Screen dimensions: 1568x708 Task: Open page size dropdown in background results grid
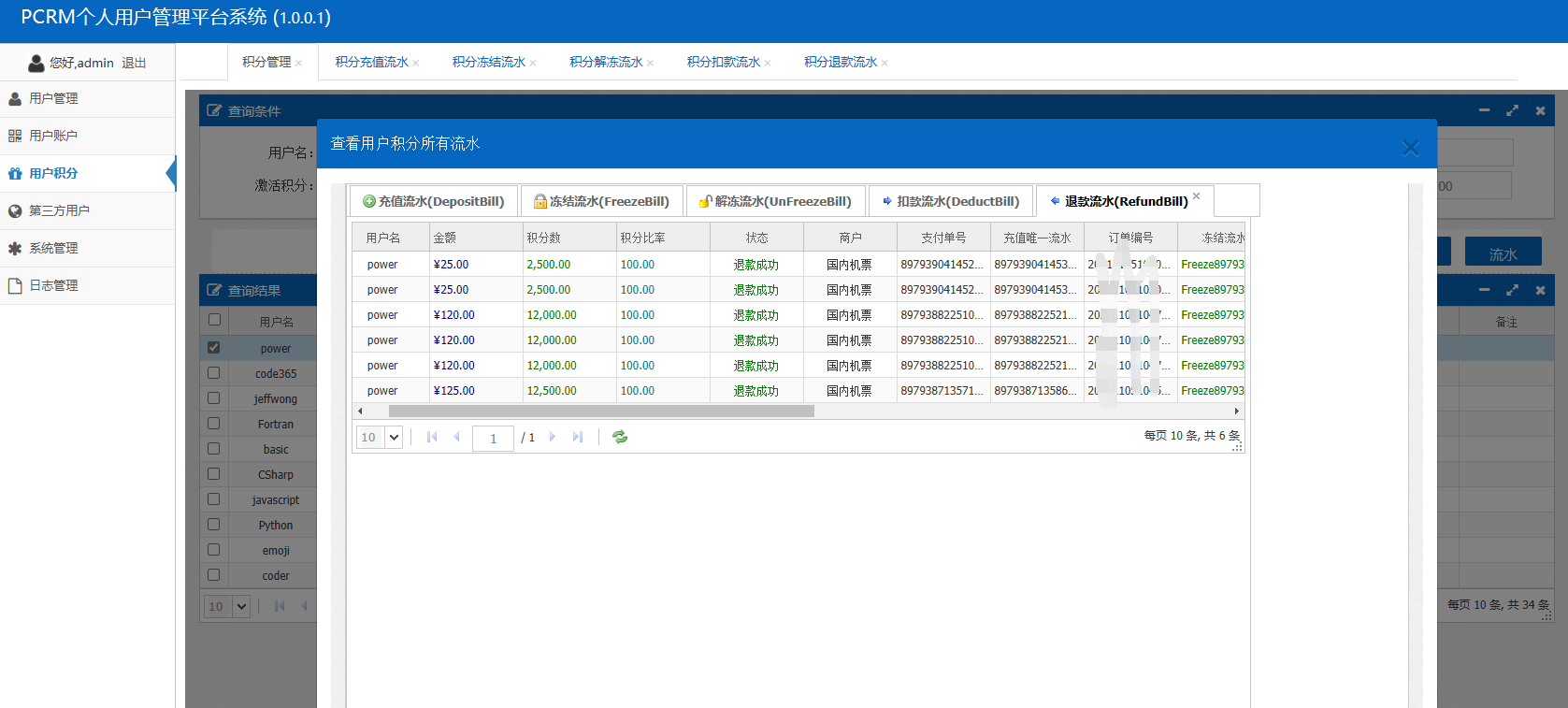(241, 606)
